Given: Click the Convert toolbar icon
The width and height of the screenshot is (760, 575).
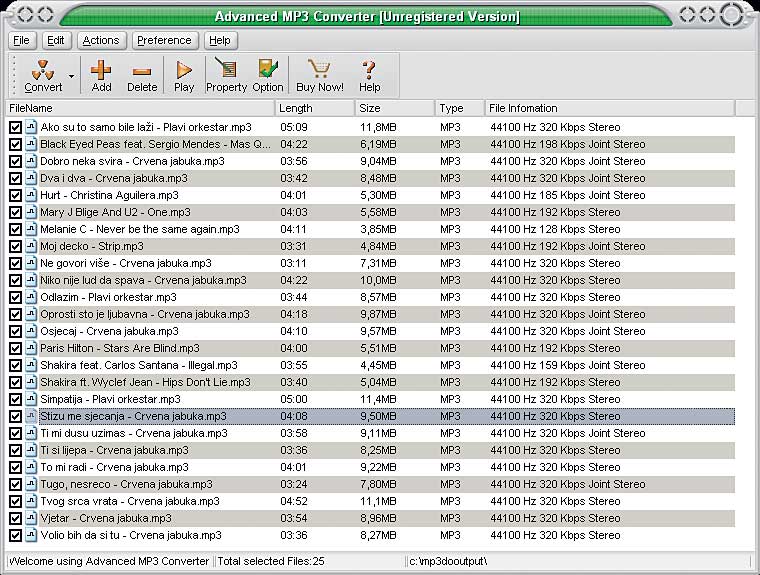Looking at the screenshot, I should (43, 71).
